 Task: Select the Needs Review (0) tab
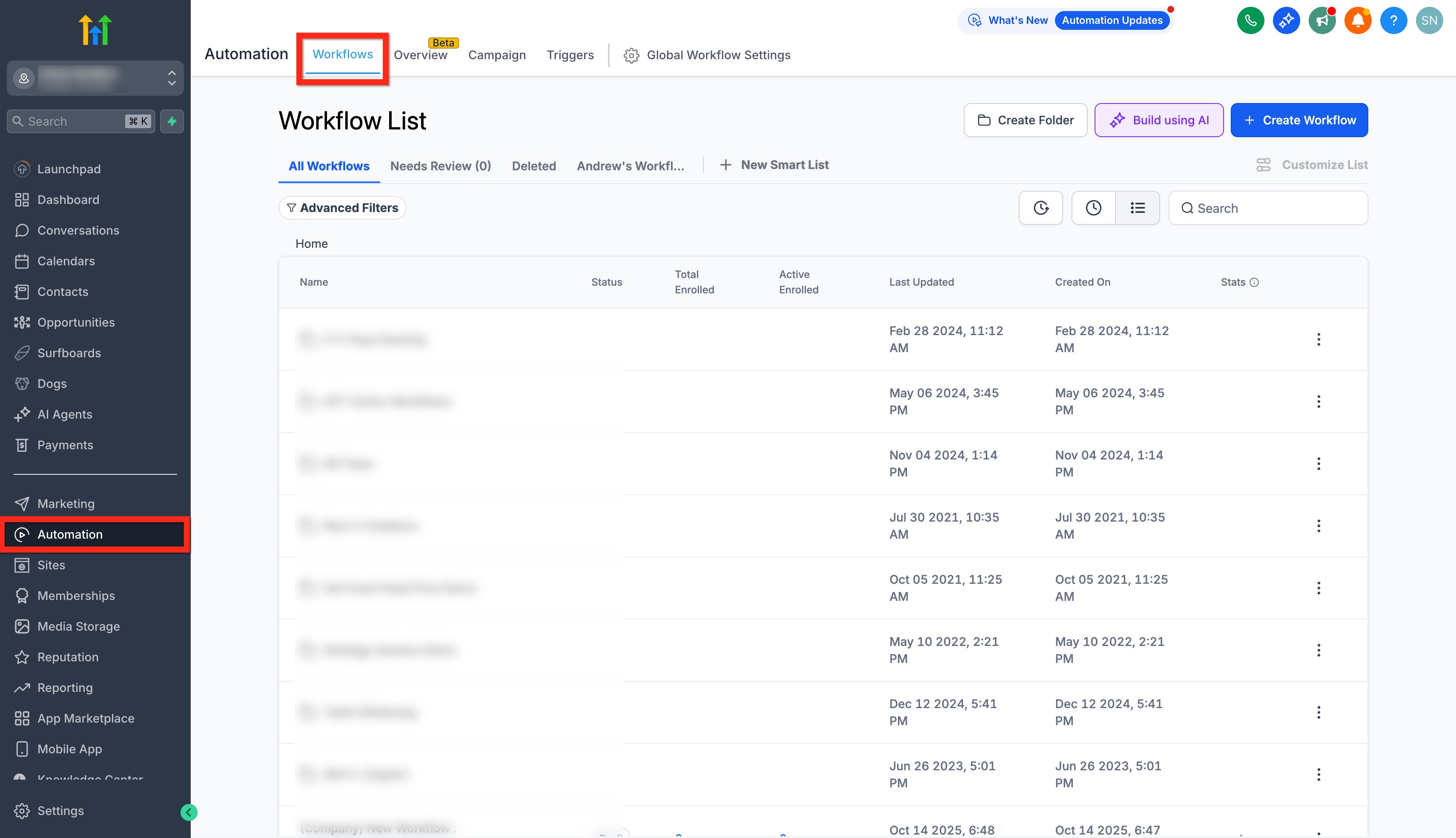point(440,166)
